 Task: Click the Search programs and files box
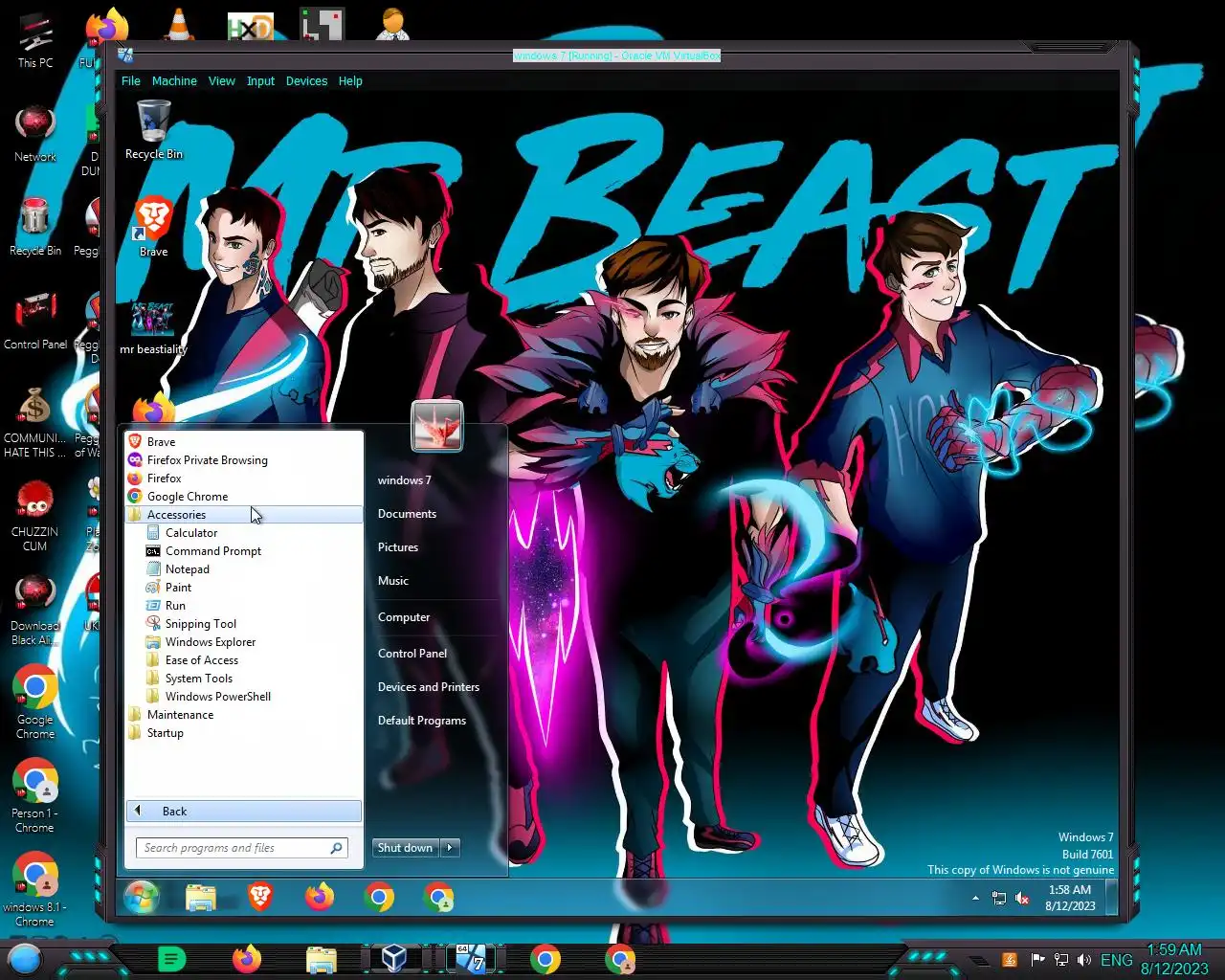[x=242, y=848]
